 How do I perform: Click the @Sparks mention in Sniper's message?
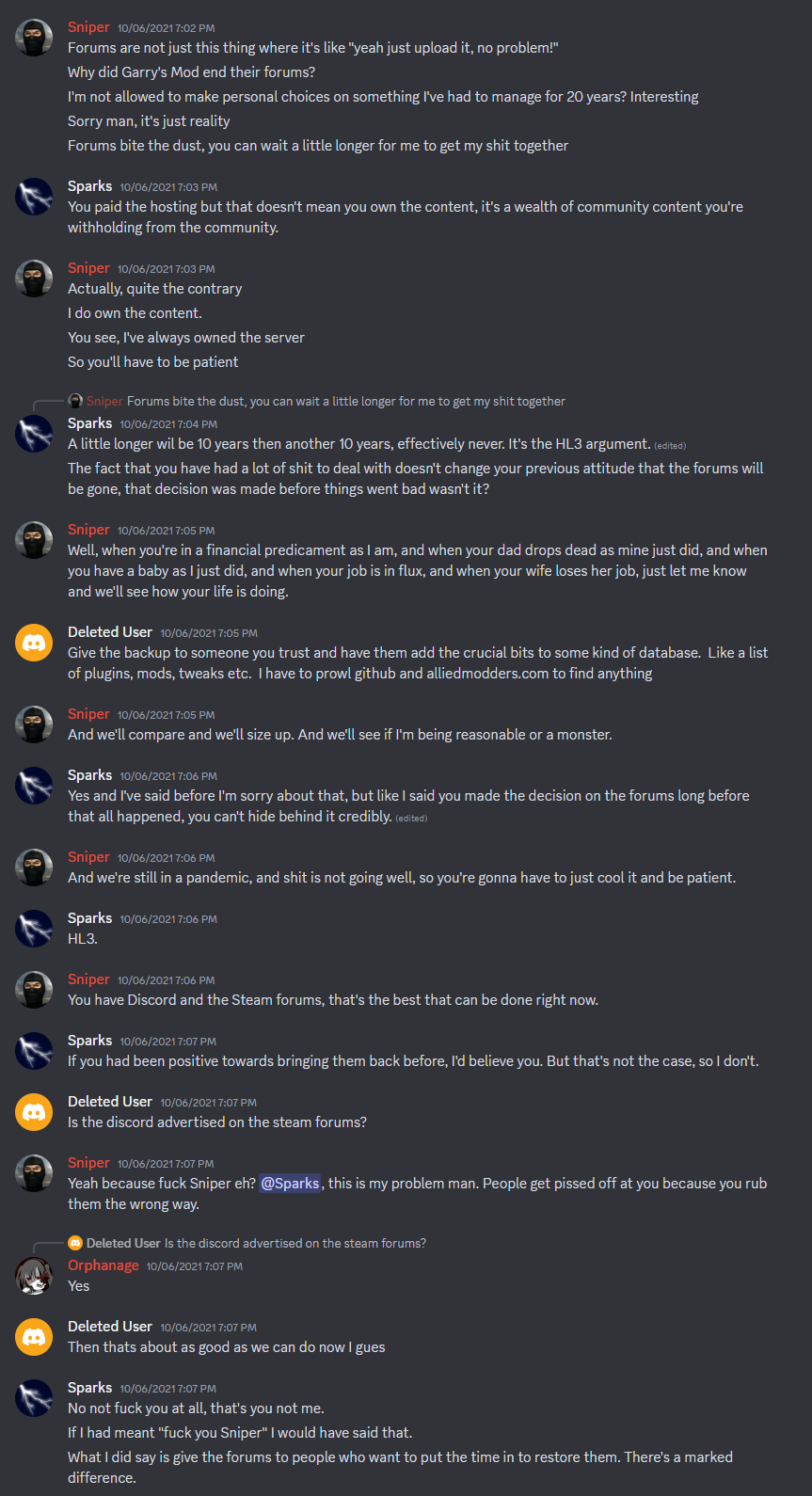290,1184
